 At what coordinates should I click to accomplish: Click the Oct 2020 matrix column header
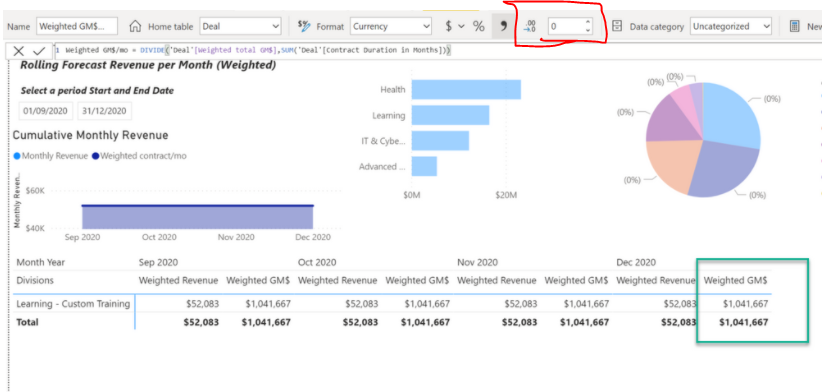(317, 262)
